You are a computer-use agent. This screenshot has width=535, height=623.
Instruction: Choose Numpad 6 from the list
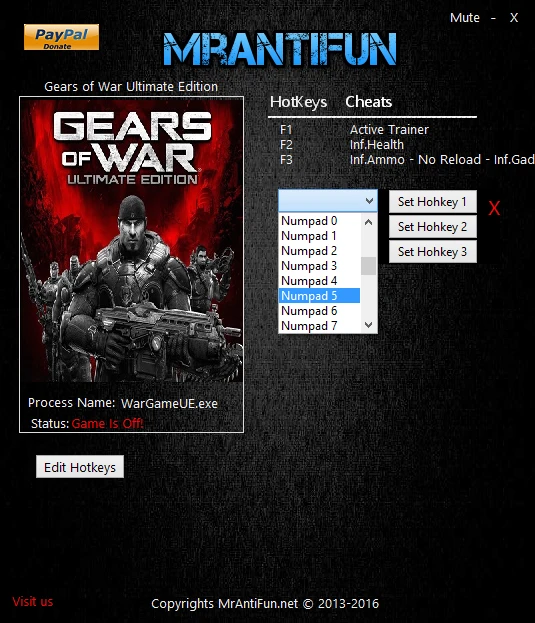point(319,311)
